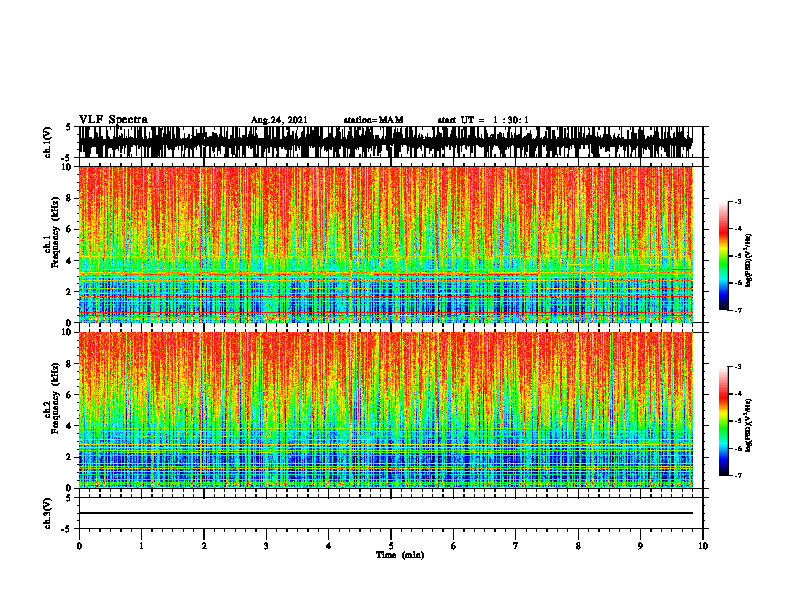Click the log(PSD) label beside ch.2 color bar
The image size is (792, 612).
click(x=750, y=425)
